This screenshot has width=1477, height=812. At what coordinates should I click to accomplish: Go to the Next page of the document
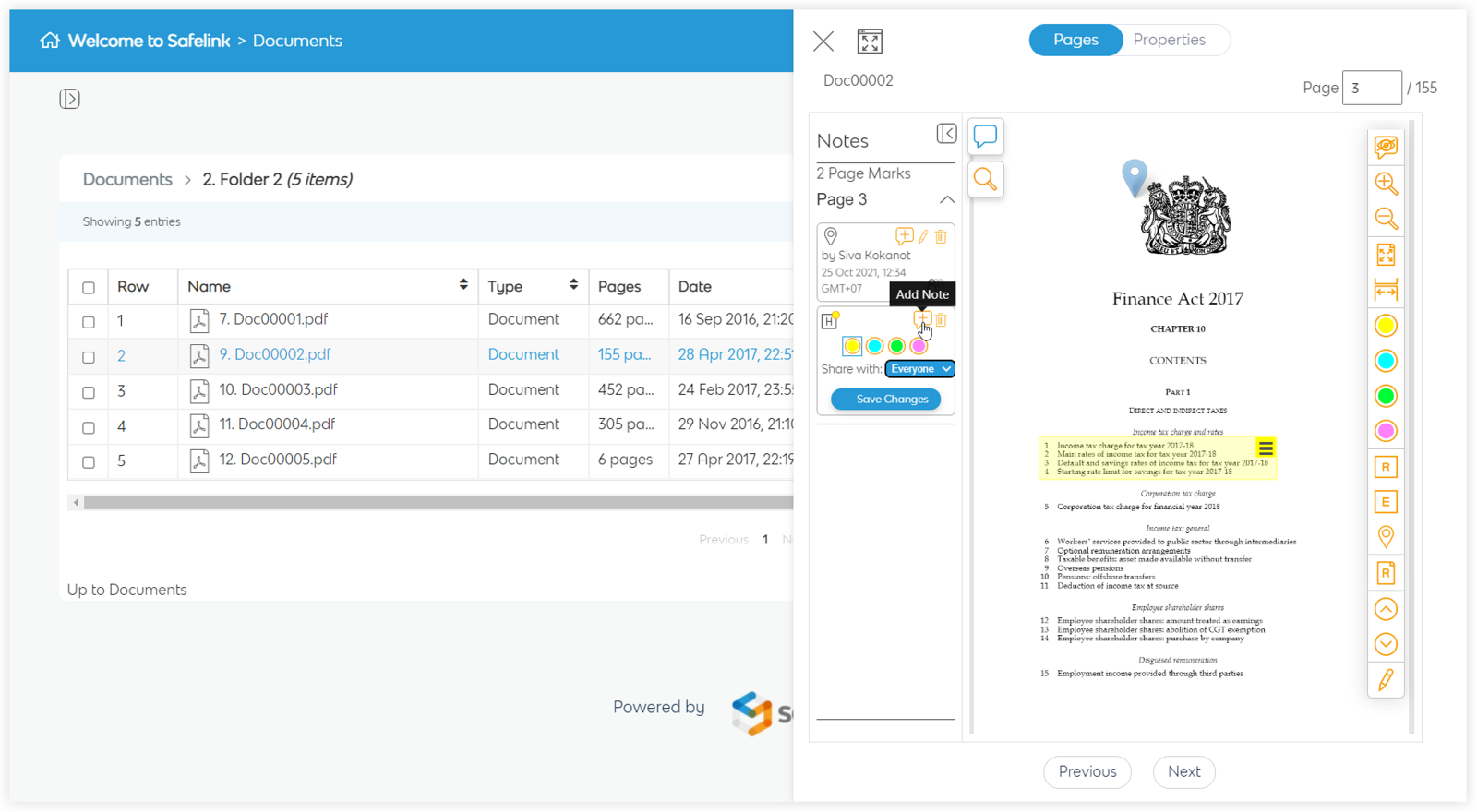pyautogui.click(x=1183, y=771)
